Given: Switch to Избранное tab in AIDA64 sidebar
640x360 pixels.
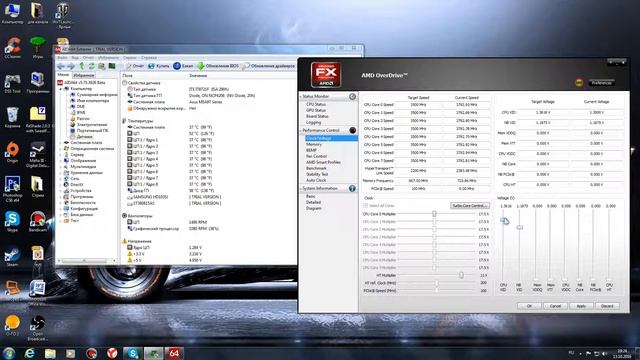Looking at the screenshot, I should (84, 76).
